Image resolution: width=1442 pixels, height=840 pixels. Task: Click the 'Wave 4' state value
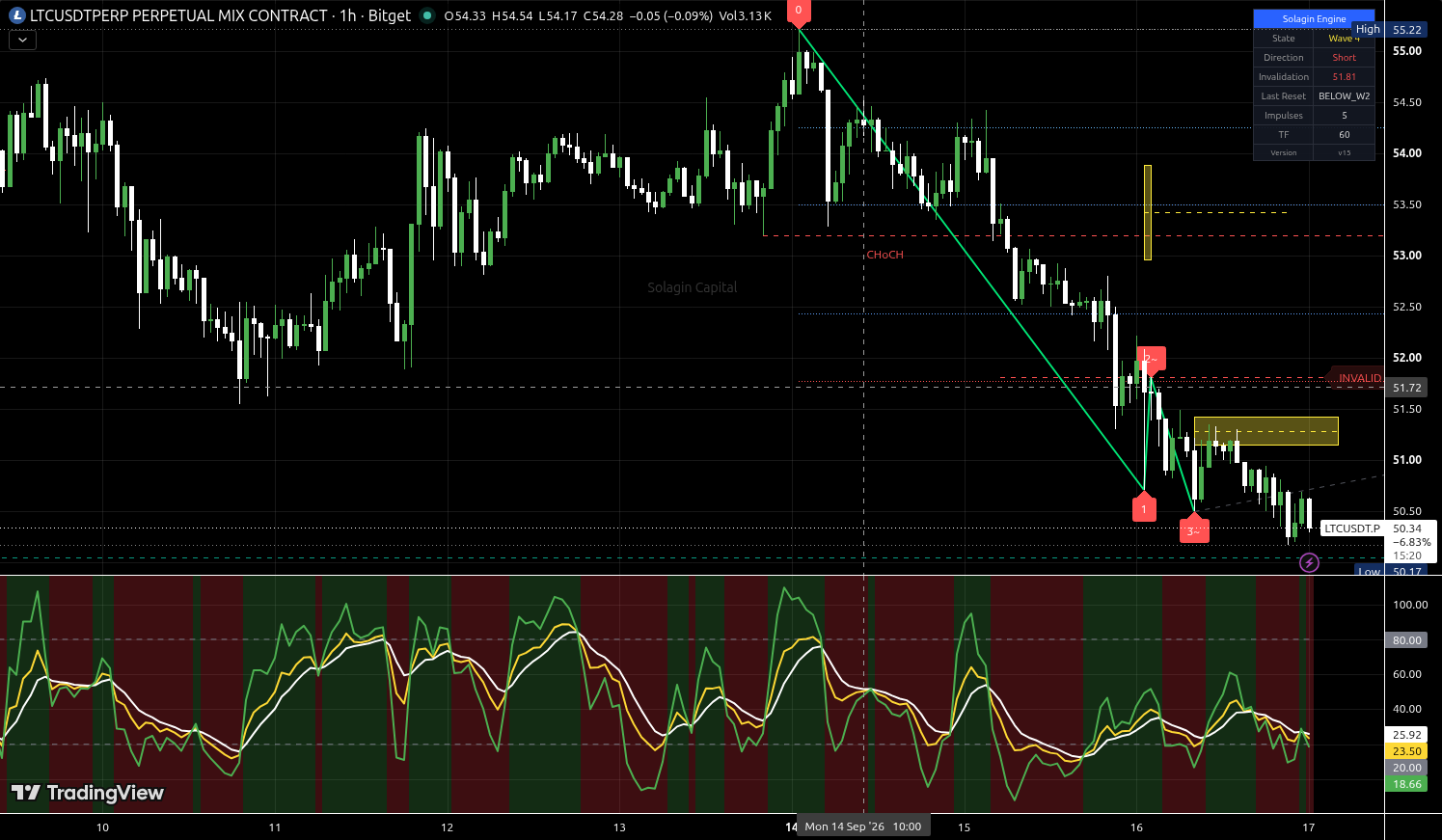point(1344,39)
